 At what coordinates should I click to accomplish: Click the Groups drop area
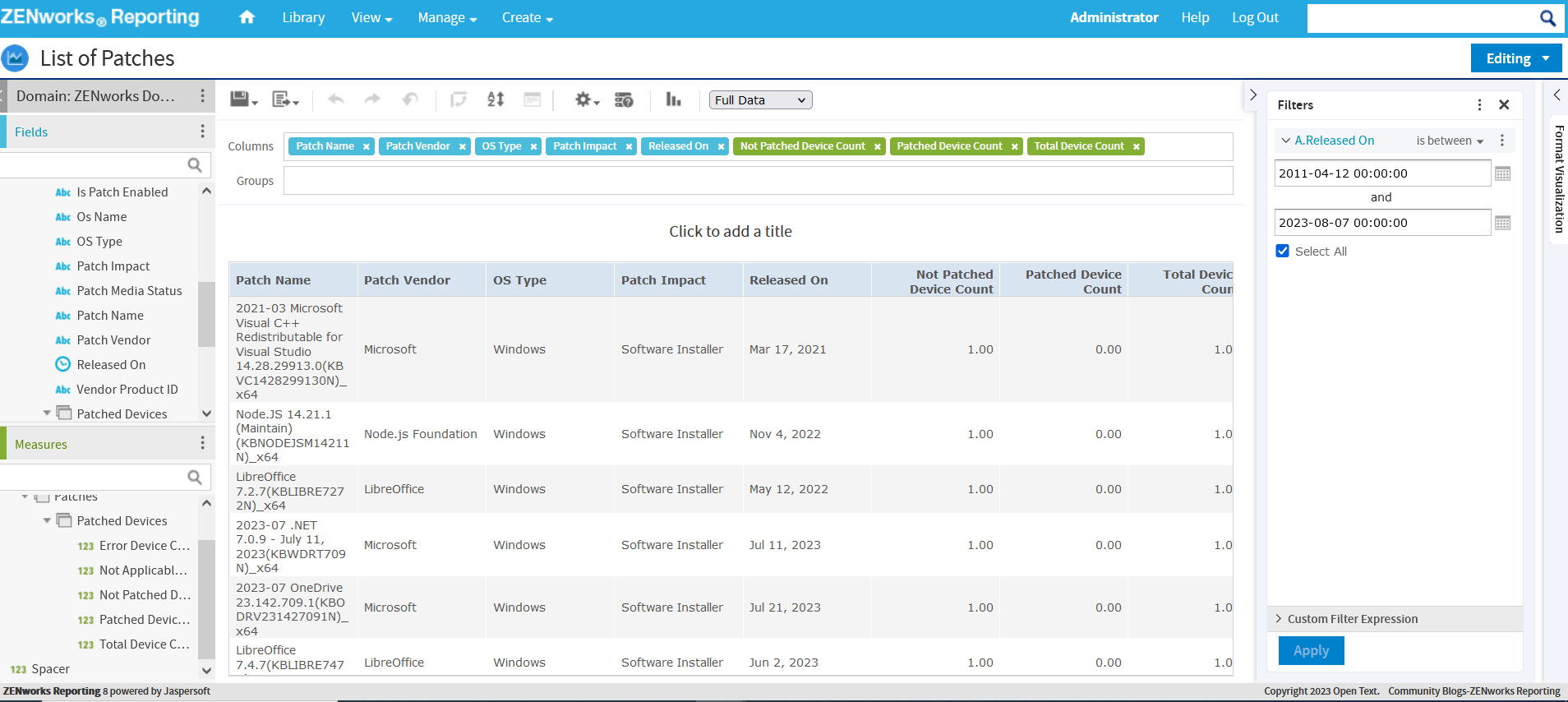(758, 181)
